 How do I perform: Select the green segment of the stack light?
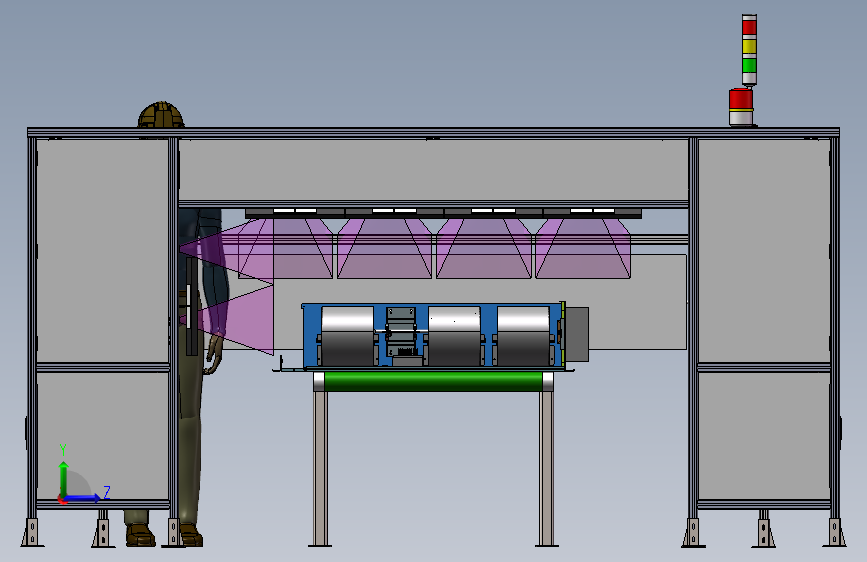point(749,65)
